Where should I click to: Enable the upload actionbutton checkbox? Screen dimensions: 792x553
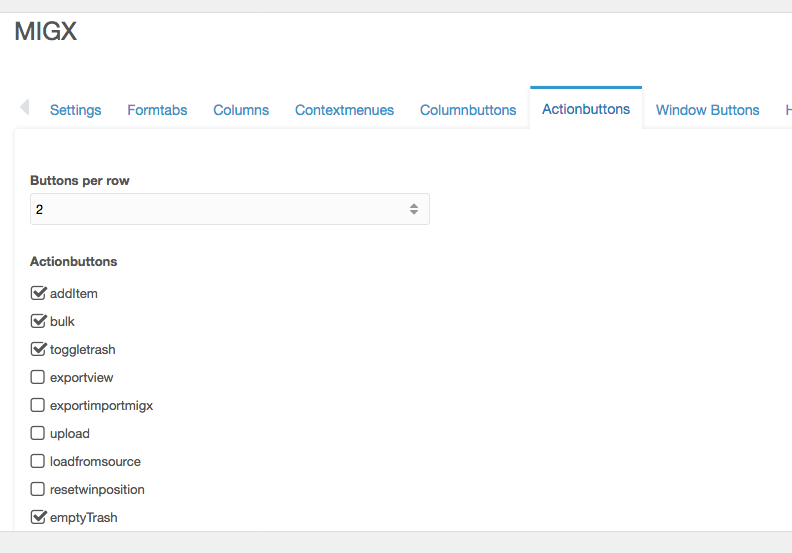(x=37, y=433)
